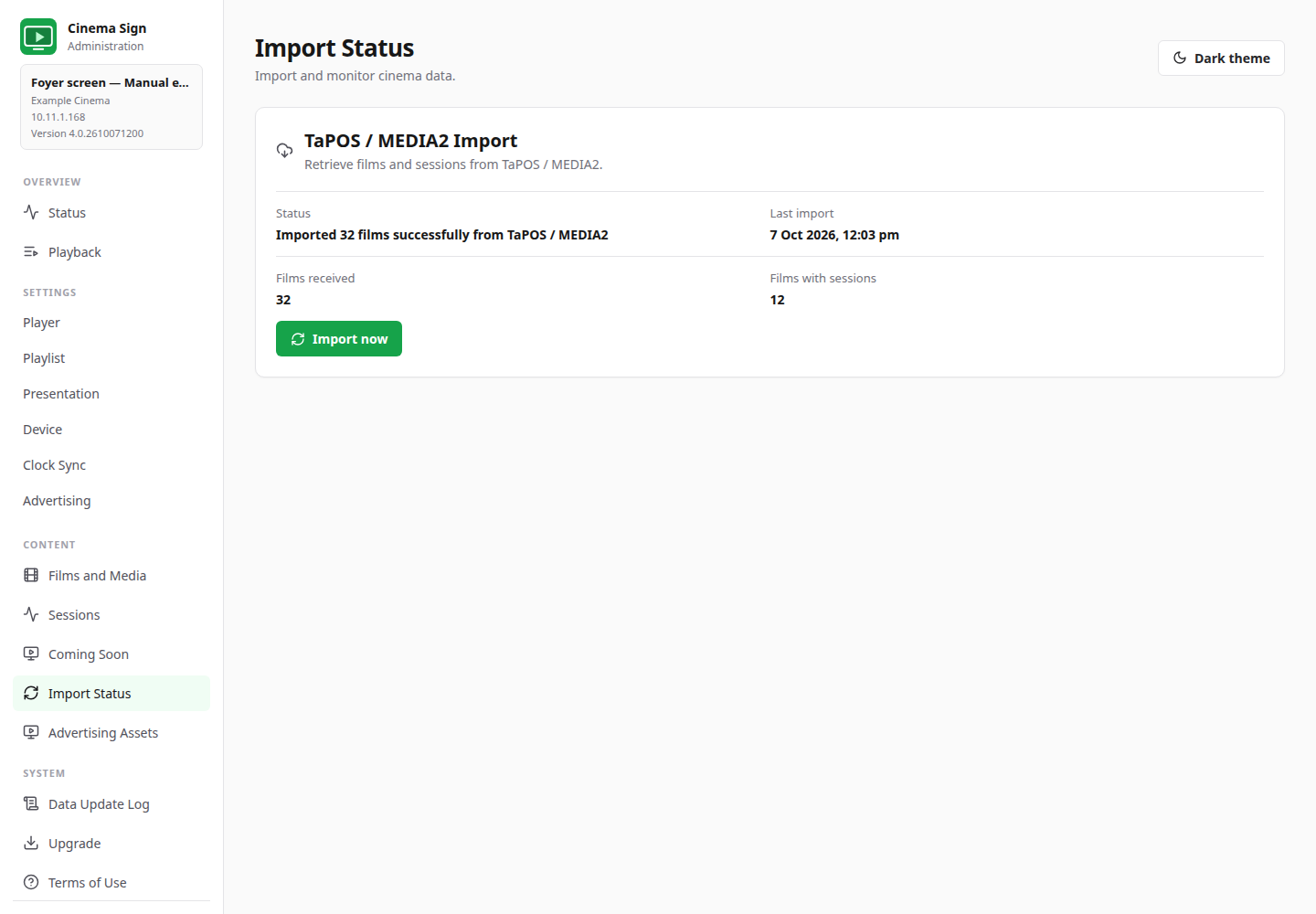
Task: Open Clock Sync settings
Action: pyautogui.click(x=111, y=465)
